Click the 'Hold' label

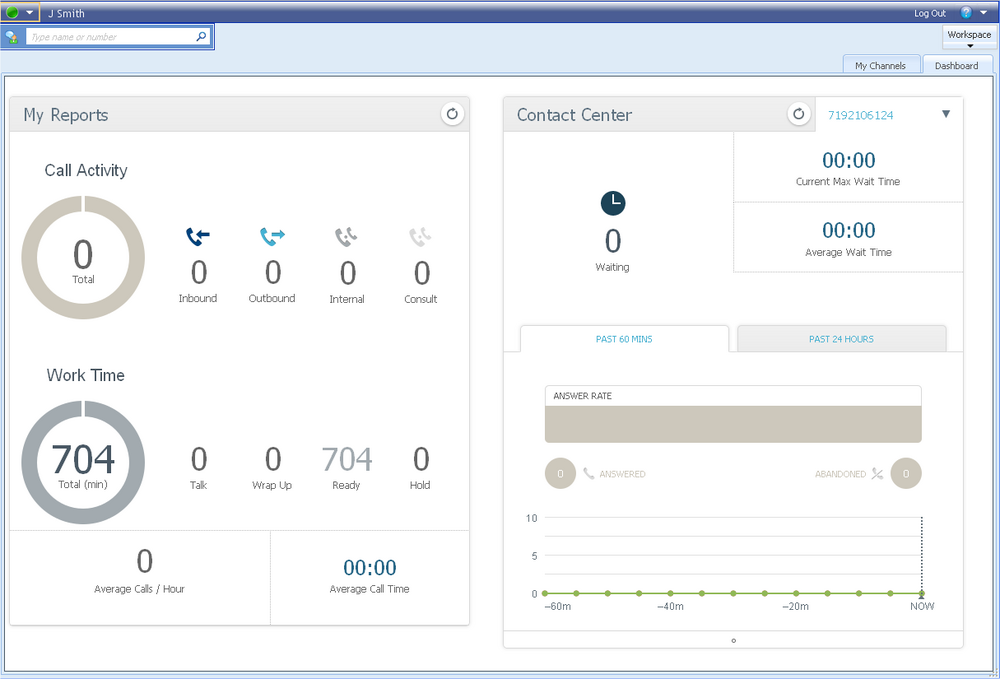point(420,485)
